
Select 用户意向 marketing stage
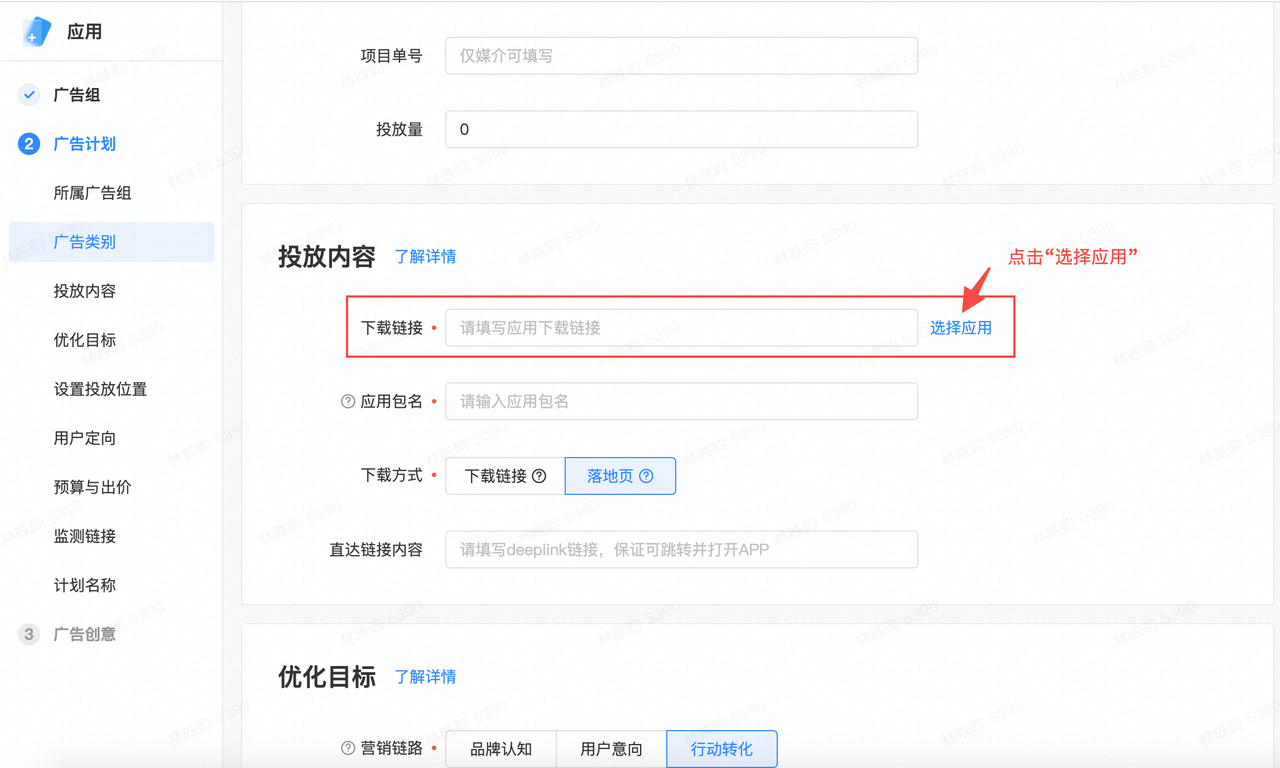610,749
